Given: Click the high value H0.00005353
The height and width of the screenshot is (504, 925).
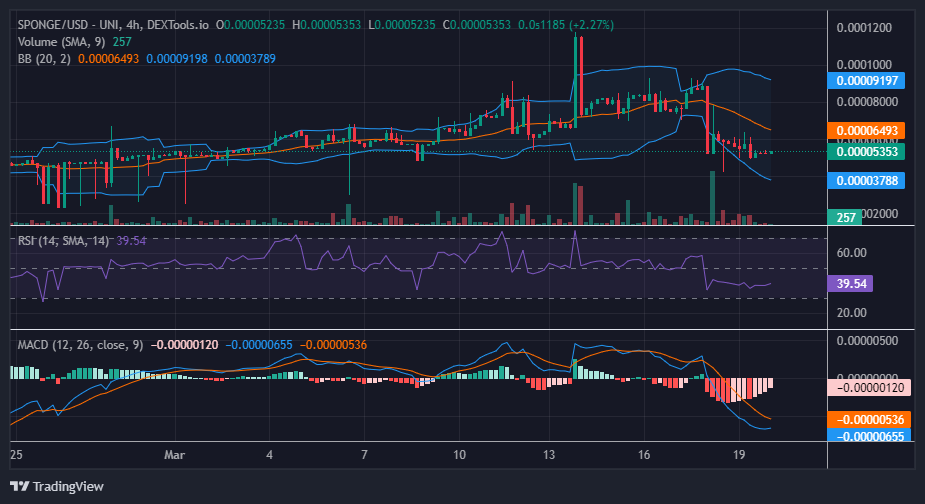Looking at the screenshot, I should pyautogui.click(x=327, y=25).
